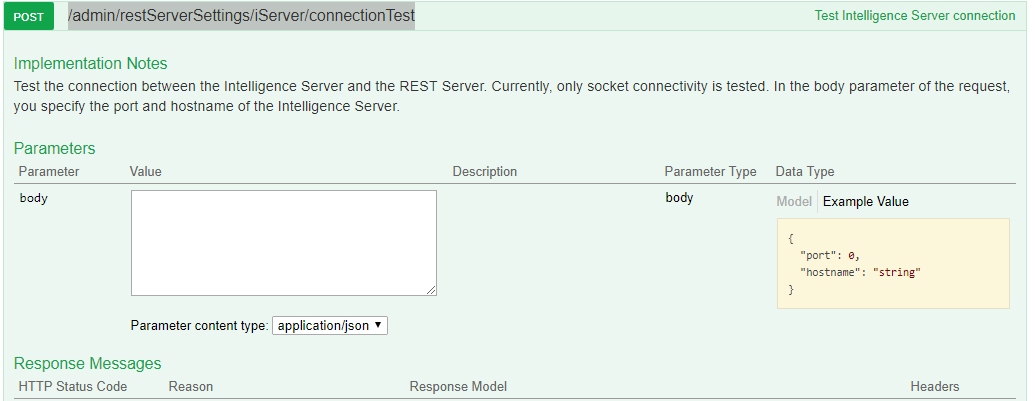Click the body parameter name label

(34, 198)
